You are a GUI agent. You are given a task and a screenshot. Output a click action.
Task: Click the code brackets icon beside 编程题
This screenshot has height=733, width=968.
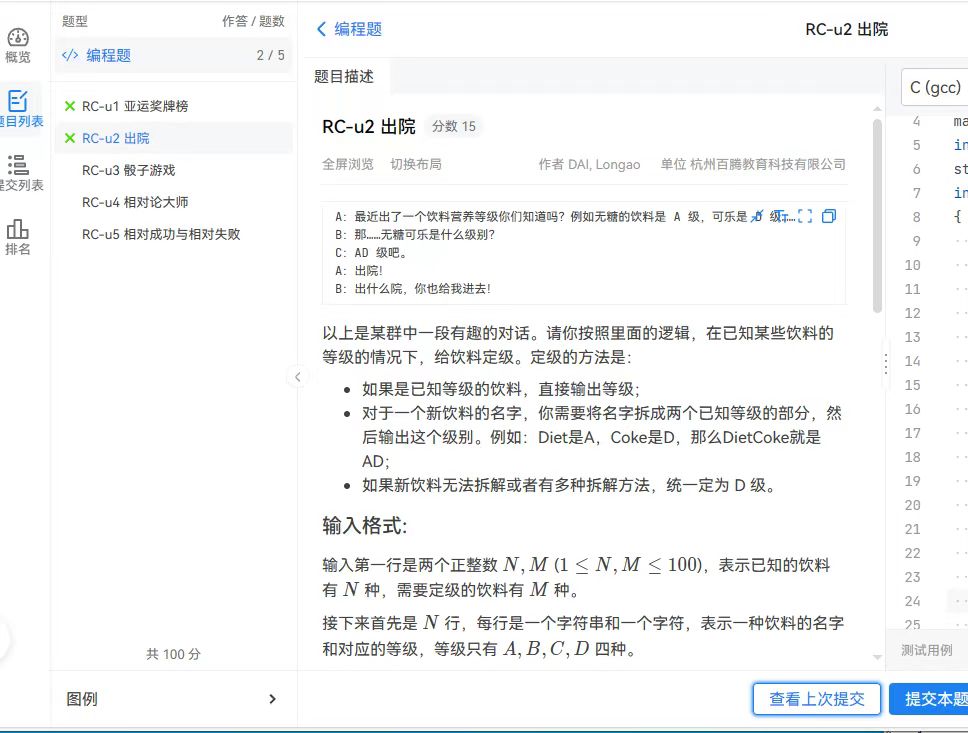click(x=70, y=55)
